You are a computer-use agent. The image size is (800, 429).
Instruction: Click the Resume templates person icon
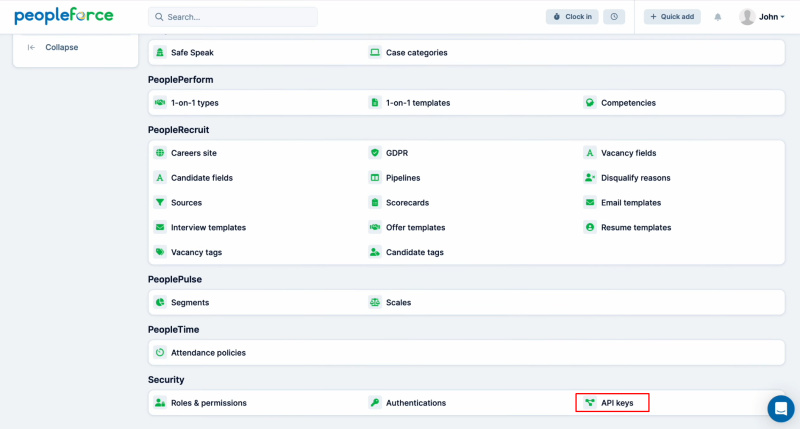[590, 228]
